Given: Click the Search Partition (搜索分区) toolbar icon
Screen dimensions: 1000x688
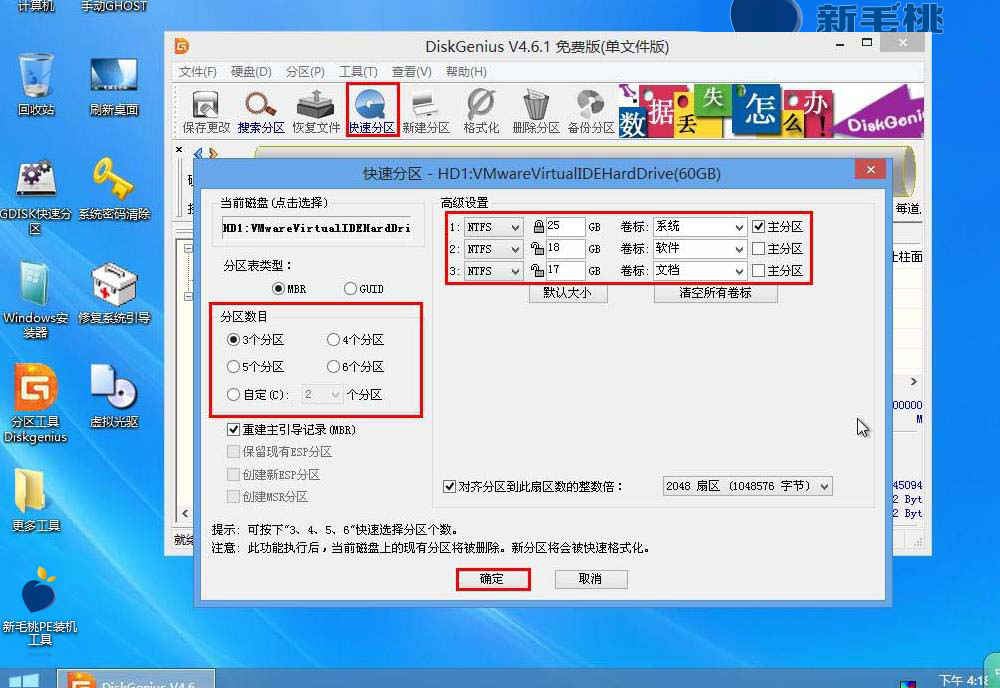Looking at the screenshot, I should pyautogui.click(x=261, y=111).
